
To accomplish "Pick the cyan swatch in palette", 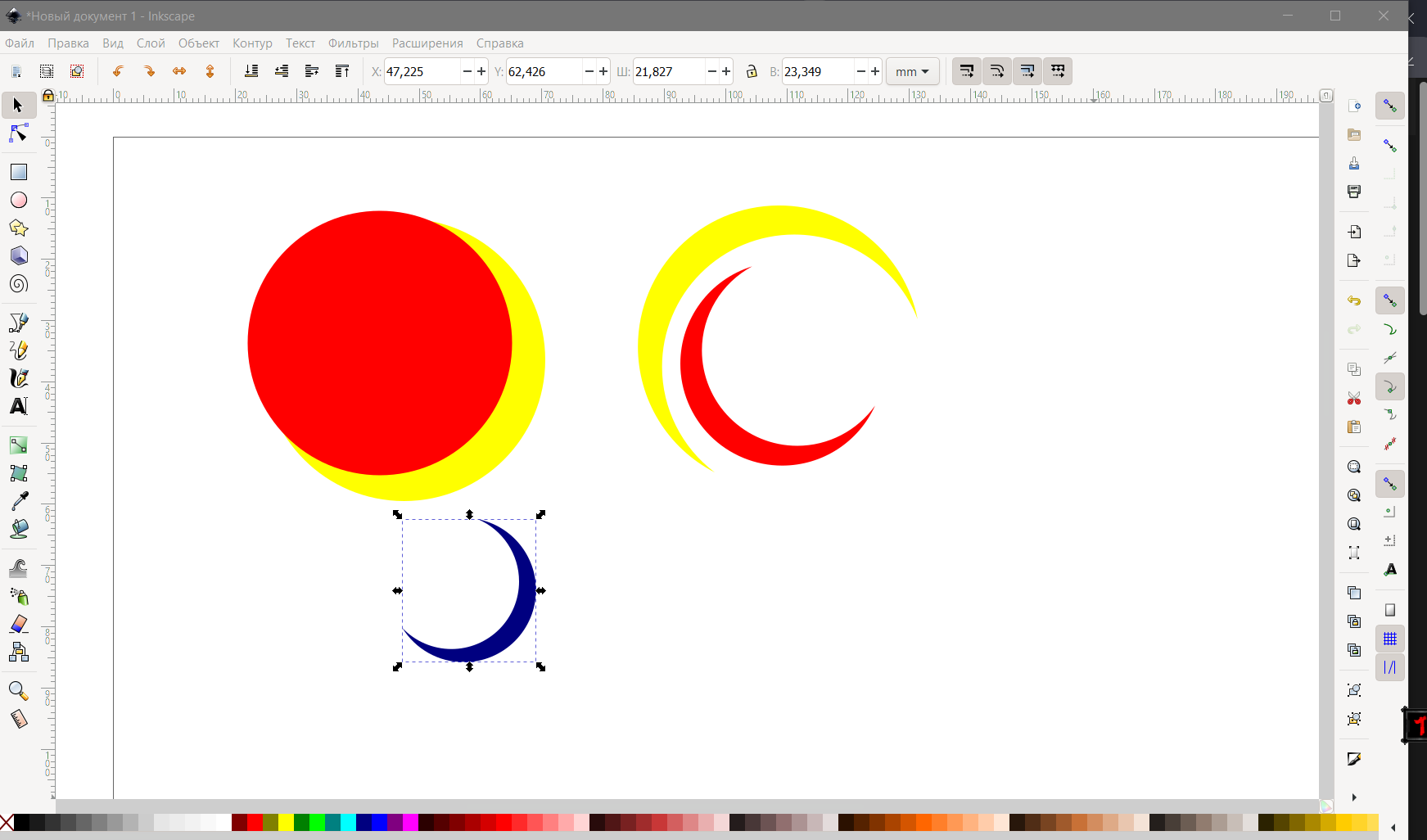I will pyautogui.click(x=348, y=822).
